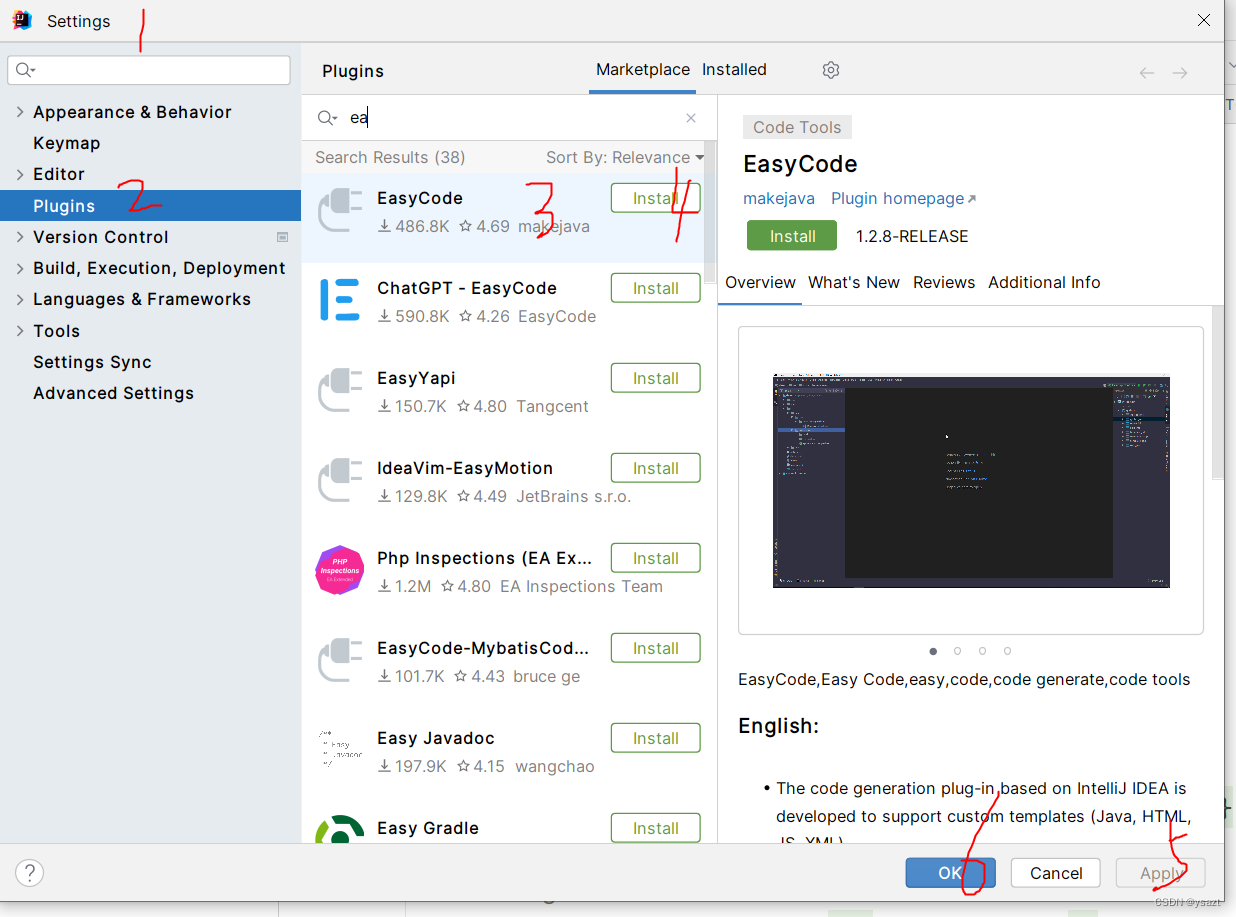This screenshot has height=917, width=1236.
Task: Click the EasyCode-MybatisCodeHelper plugin icon
Action: (x=340, y=660)
